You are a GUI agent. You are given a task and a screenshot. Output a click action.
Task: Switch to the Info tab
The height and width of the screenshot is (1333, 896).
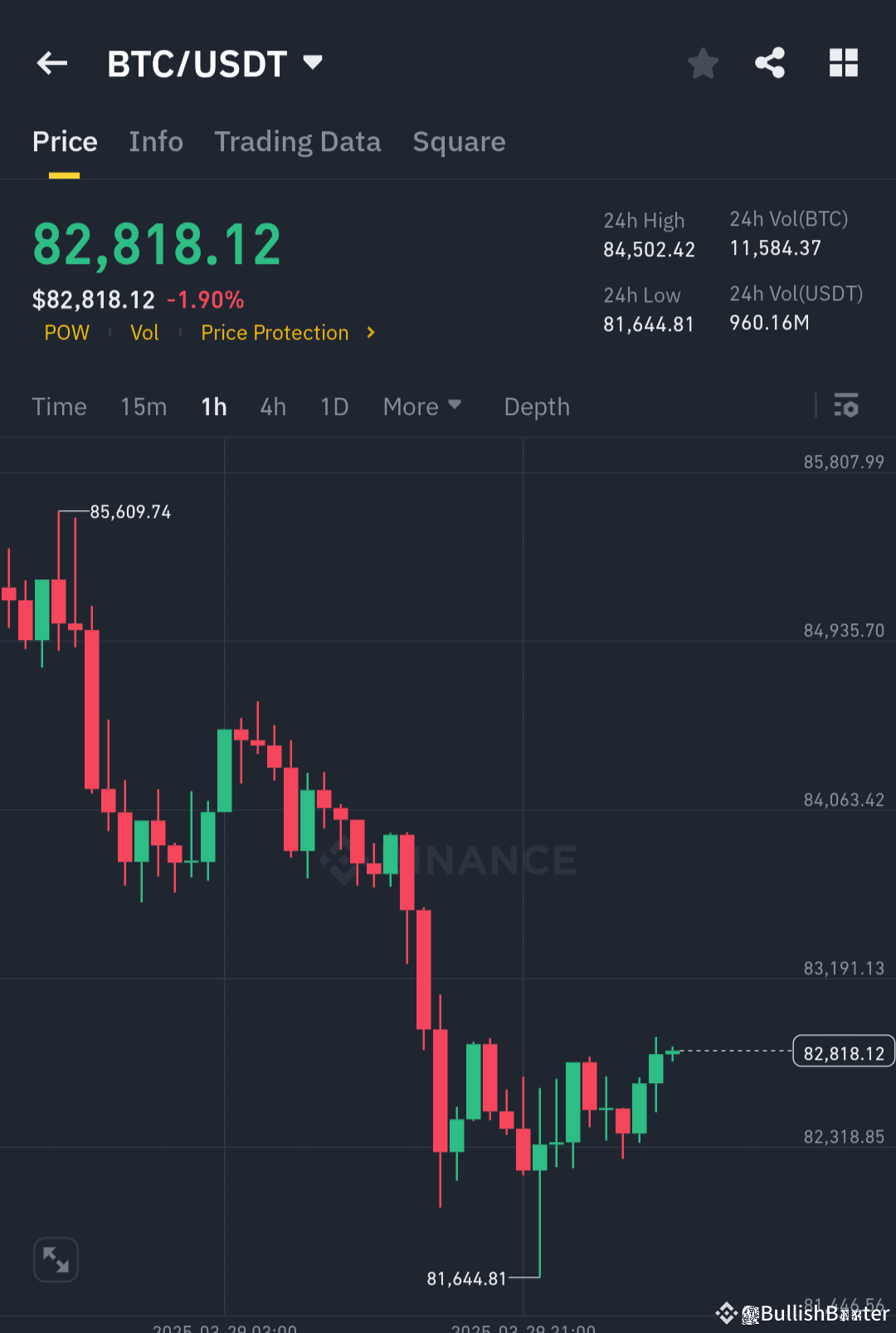point(156,142)
